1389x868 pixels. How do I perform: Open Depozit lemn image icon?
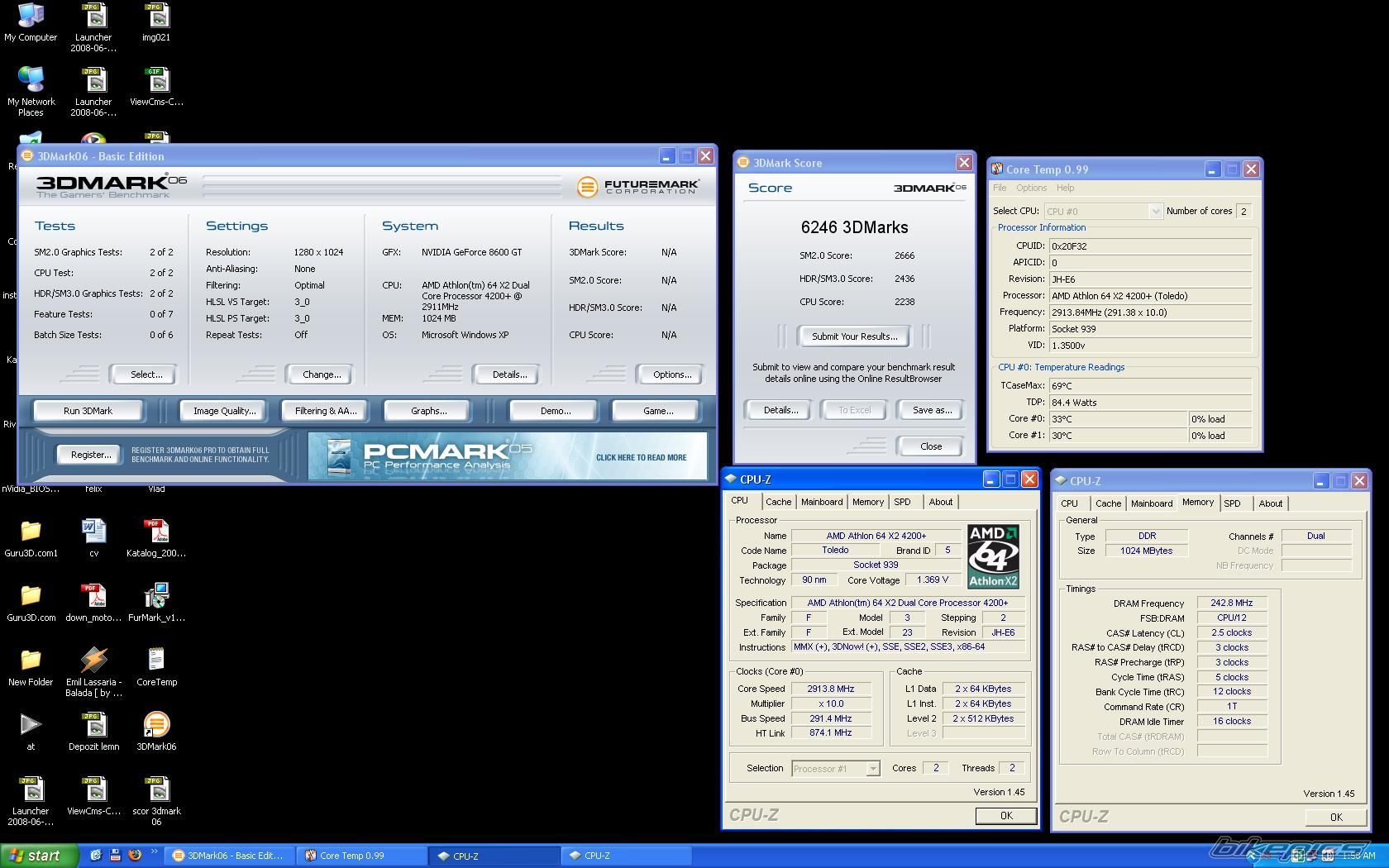93,732
